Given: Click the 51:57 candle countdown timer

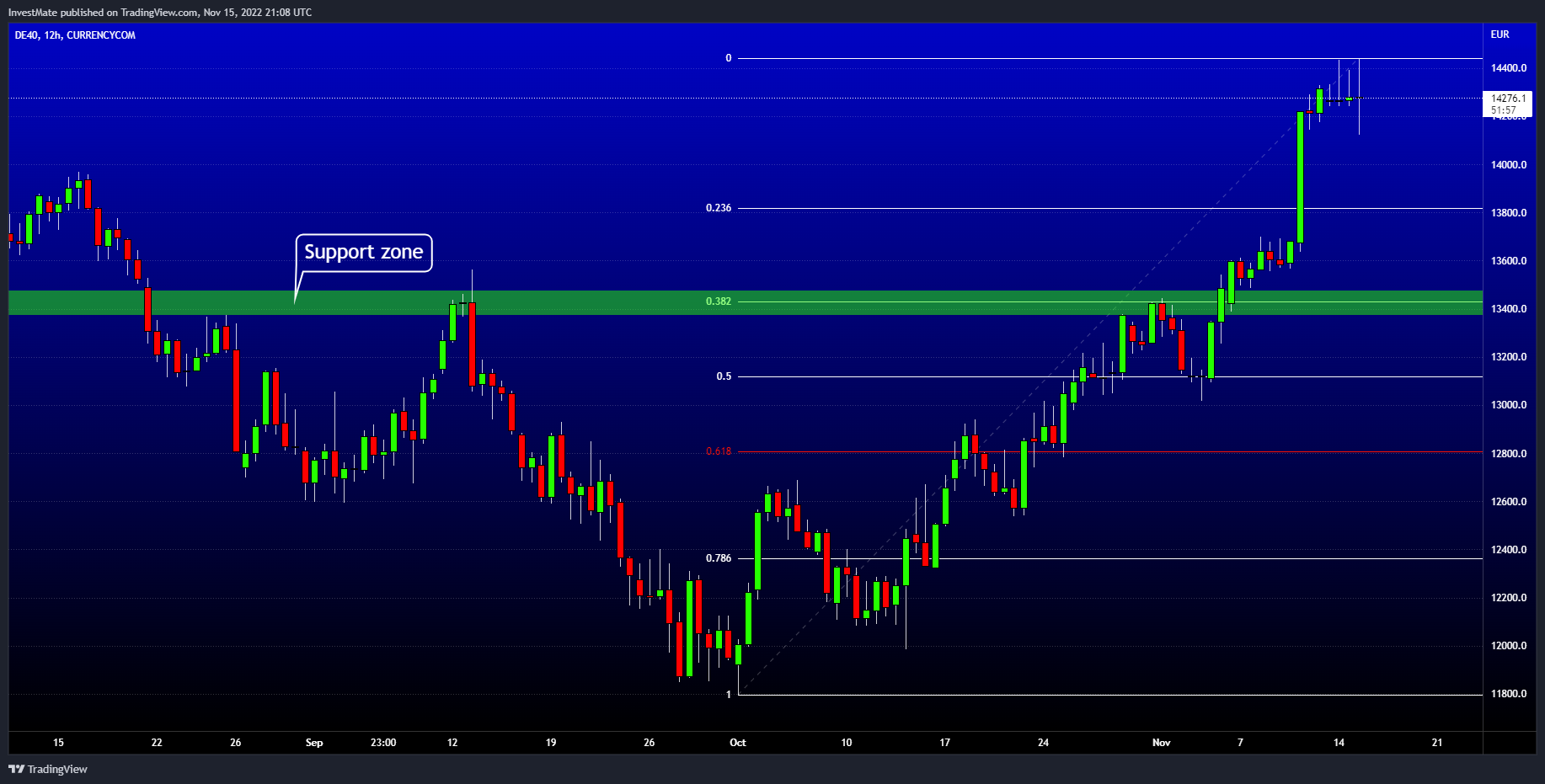Looking at the screenshot, I should (x=1504, y=110).
